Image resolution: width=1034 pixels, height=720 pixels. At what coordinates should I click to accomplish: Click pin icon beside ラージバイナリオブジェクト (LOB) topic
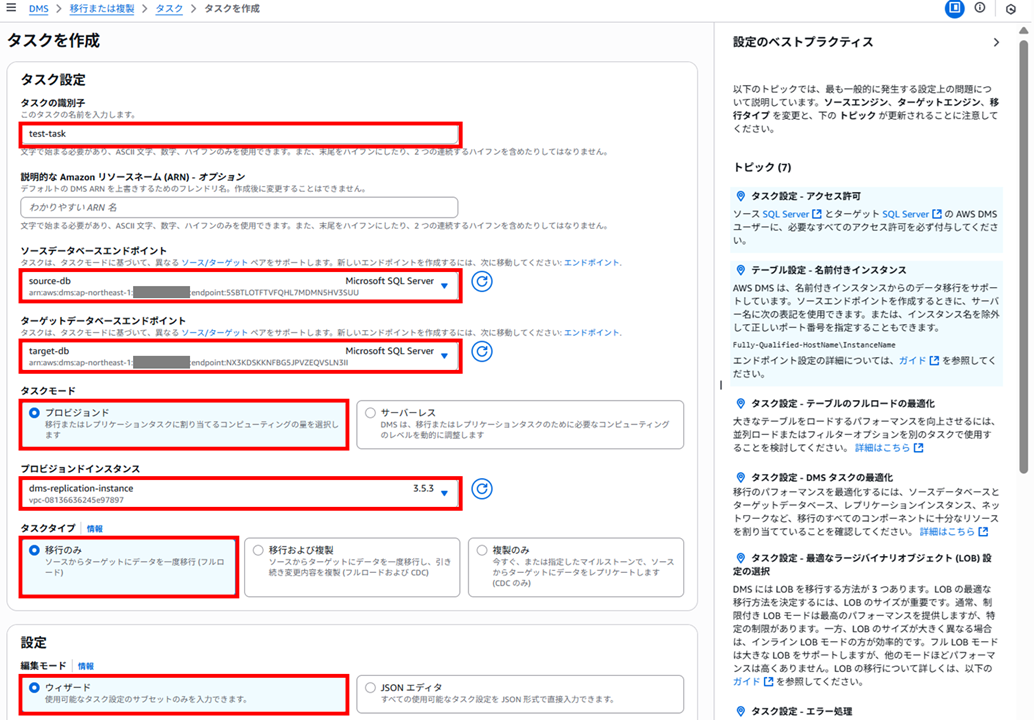[x=741, y=558]
